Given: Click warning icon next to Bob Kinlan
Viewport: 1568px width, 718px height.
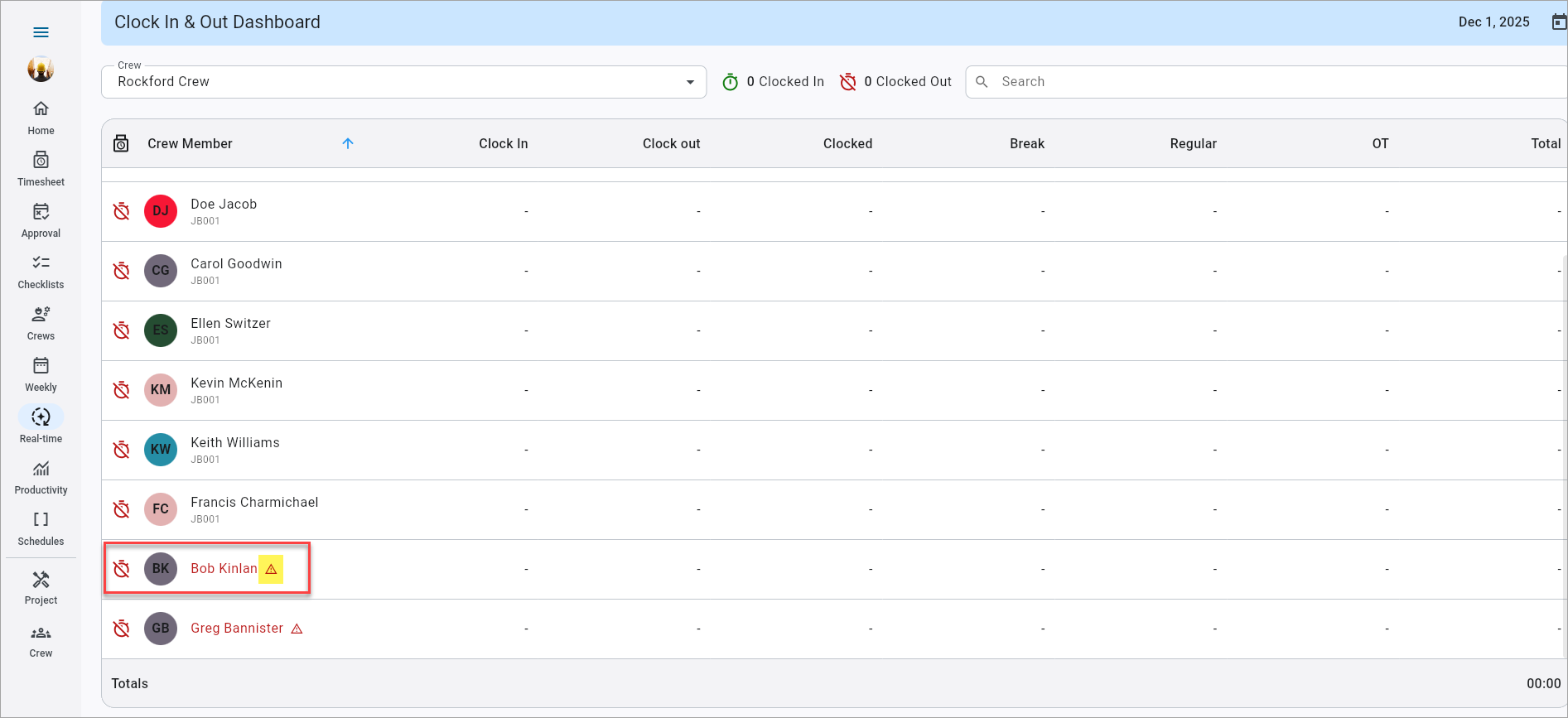Looking at the screenshot, I should [271, 569].
